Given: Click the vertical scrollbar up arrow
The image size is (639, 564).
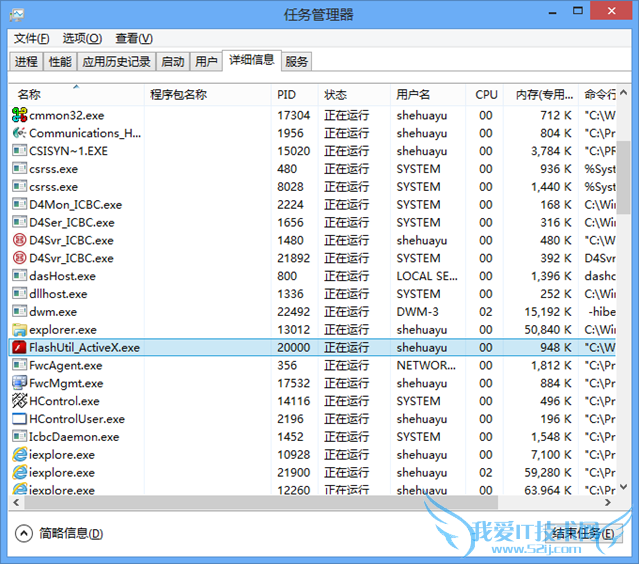Looking at the screenshot, I should pos(623,93).
